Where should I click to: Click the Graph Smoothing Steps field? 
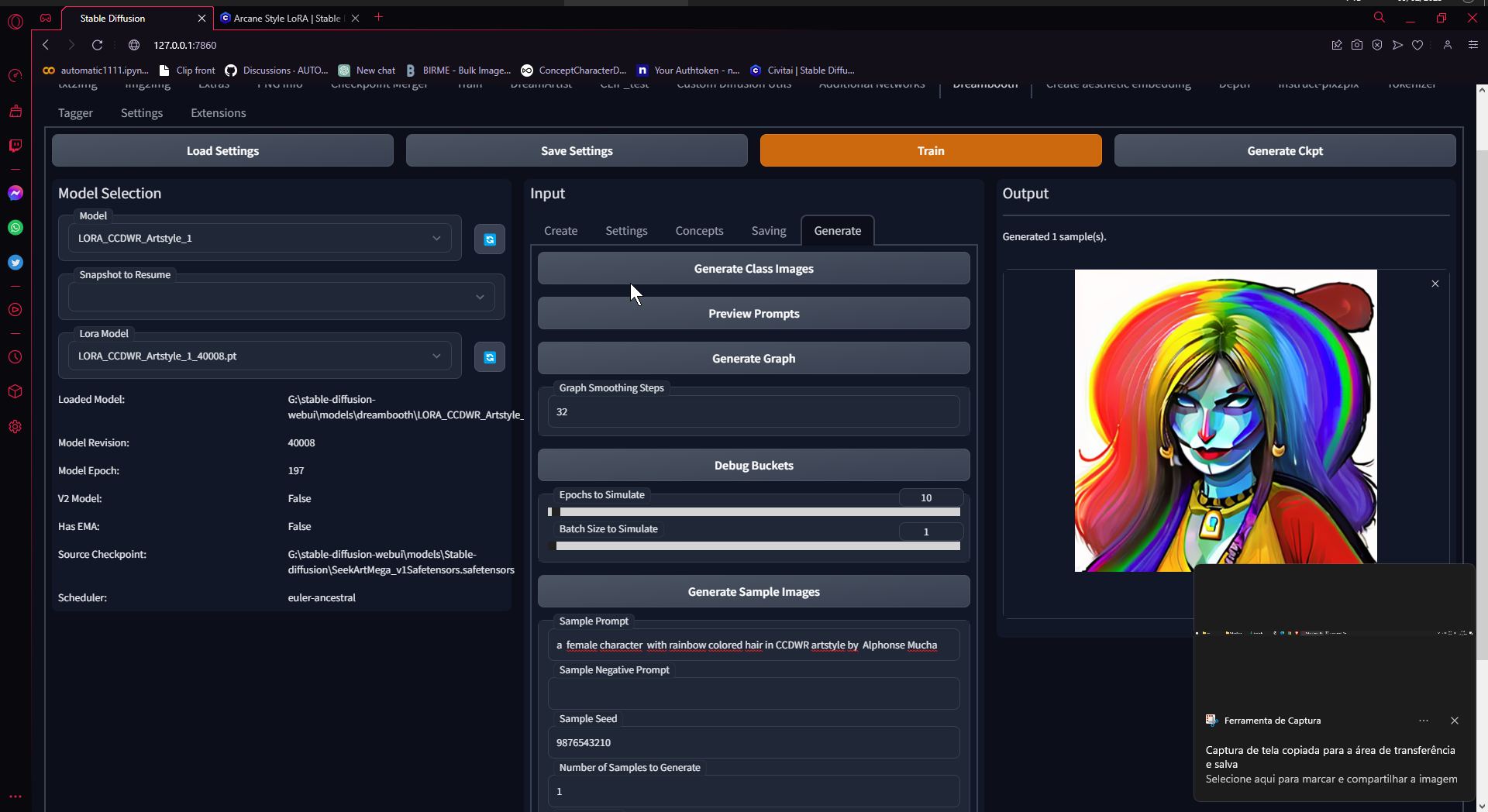pyautogui.click(x=753, y=411)
